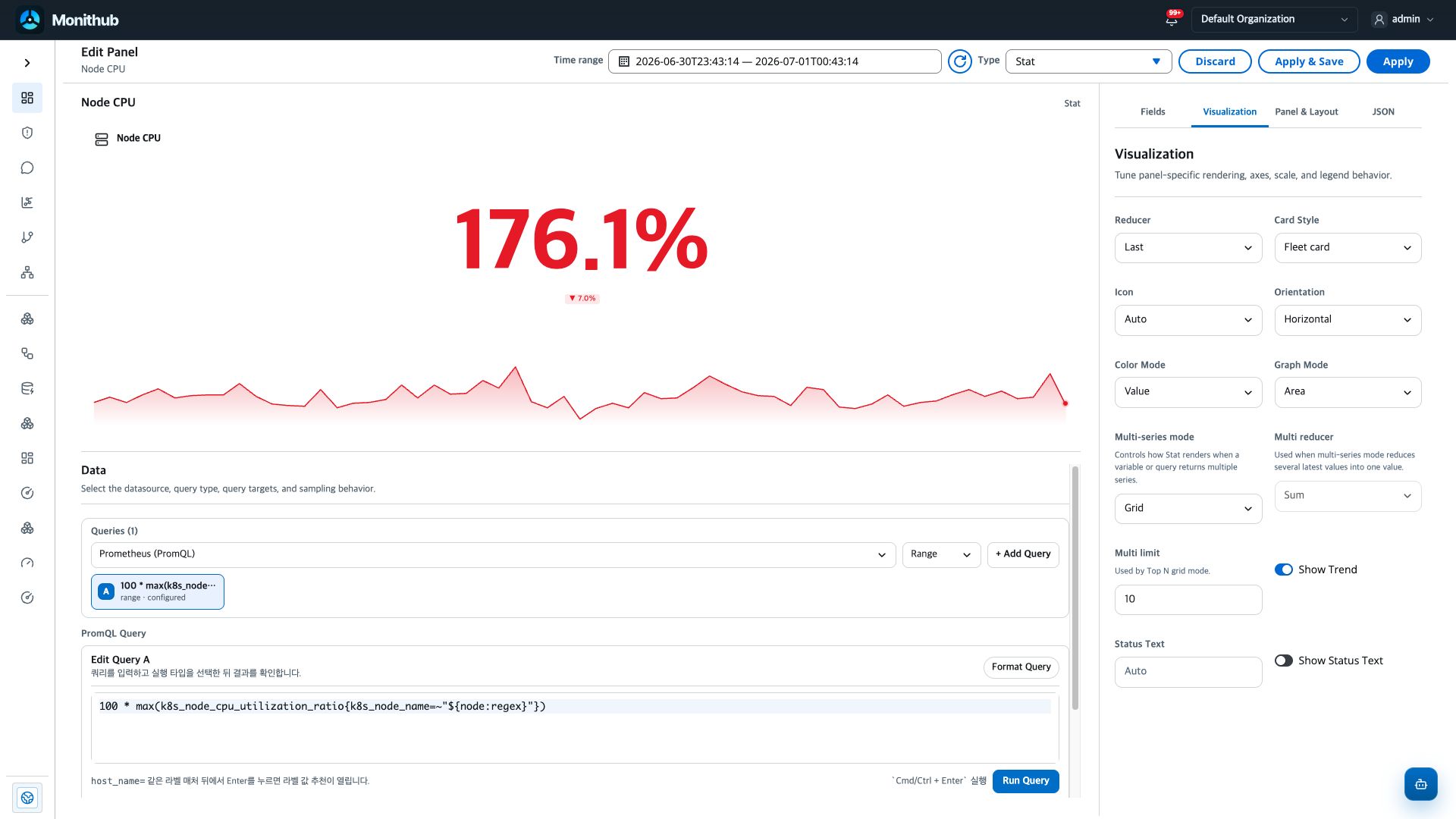Open the assistant bot floating button

[x=1420, y=784]
